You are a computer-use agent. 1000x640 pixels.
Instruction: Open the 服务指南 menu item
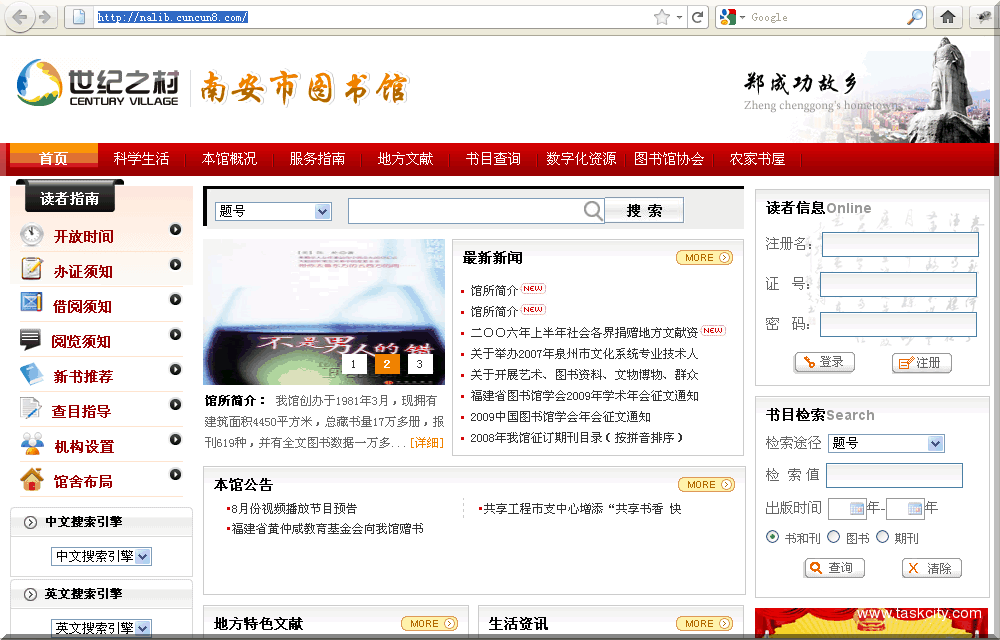[x=317, y=159]
